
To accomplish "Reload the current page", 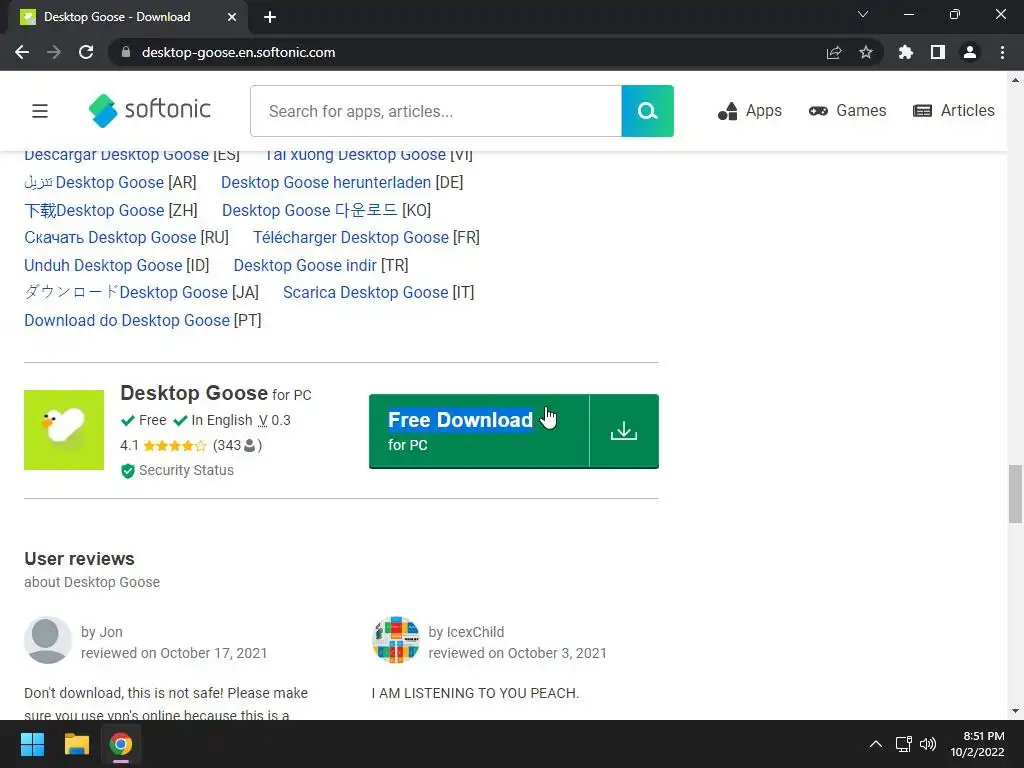I will pos(86,52).
